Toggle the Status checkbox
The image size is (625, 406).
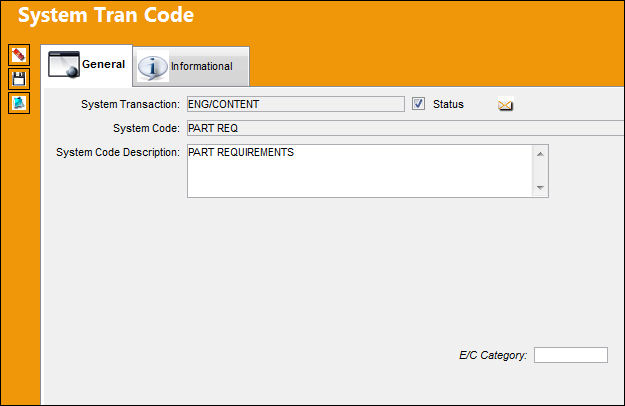pos(418,104)
